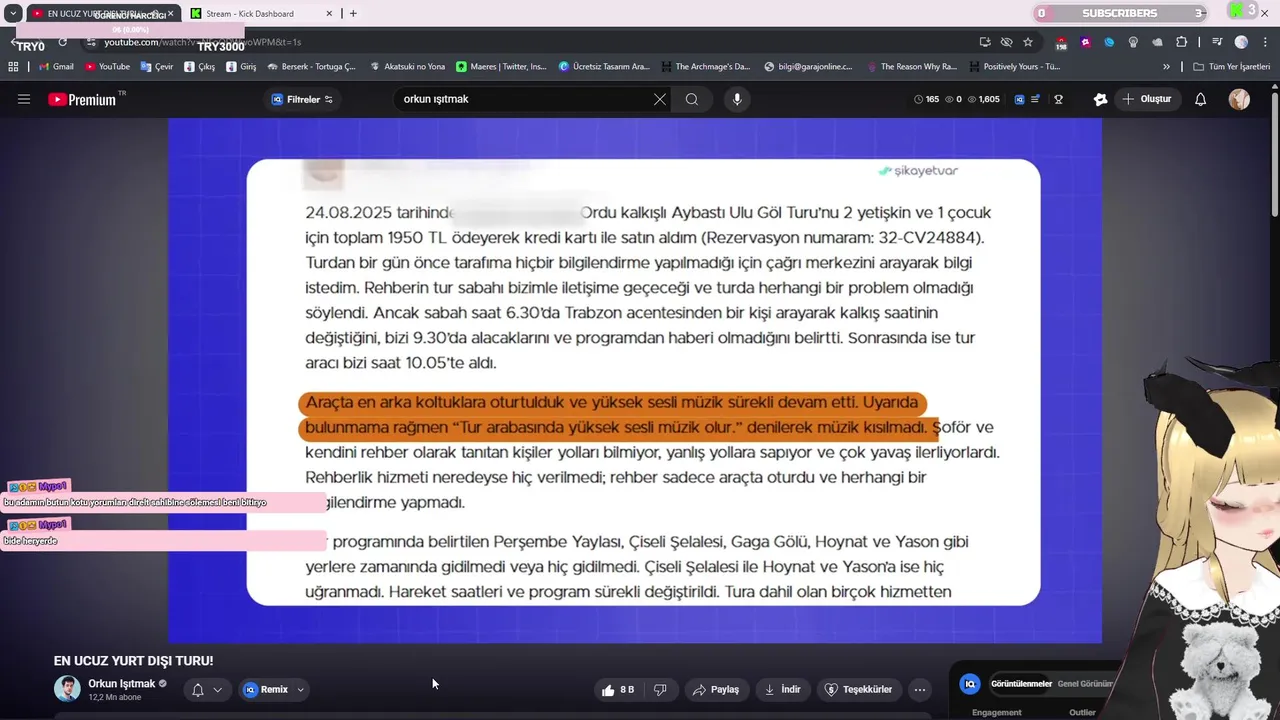Open the Maeres | Twitter bookmark
1280x720 pixels.
(501, 67)
